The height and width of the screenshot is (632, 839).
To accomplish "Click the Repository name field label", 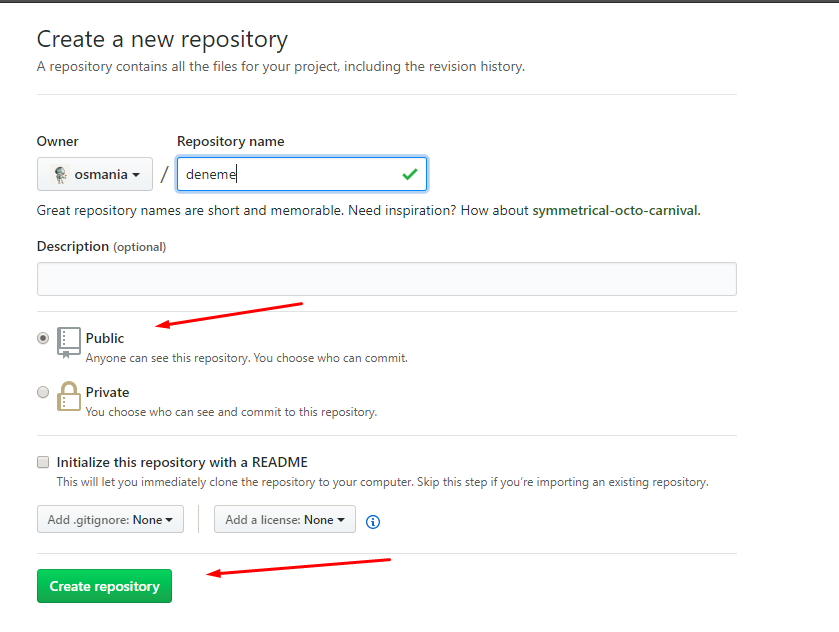I will pos(230,141).
